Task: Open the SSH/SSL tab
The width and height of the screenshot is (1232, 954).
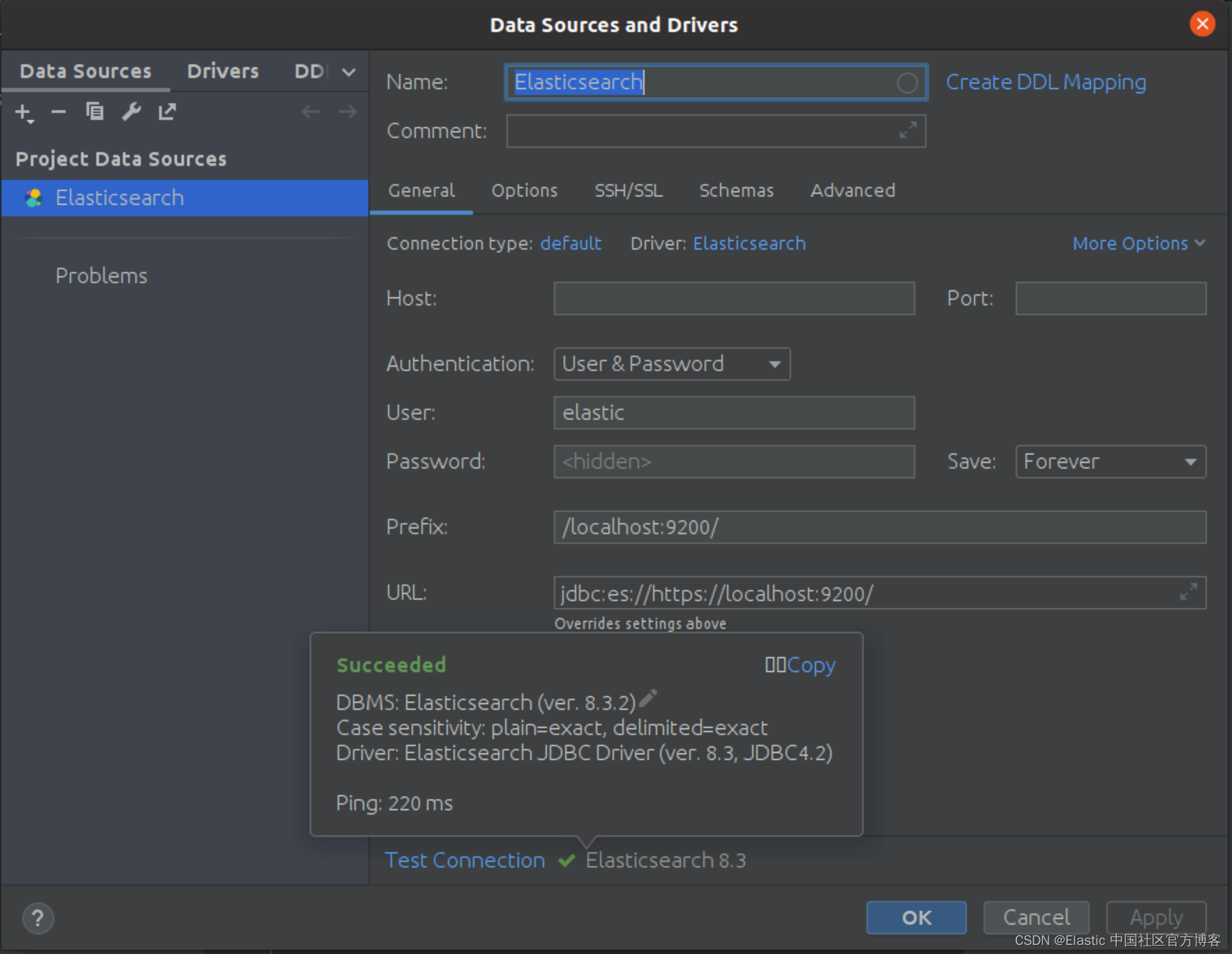Action: (629, 190)
